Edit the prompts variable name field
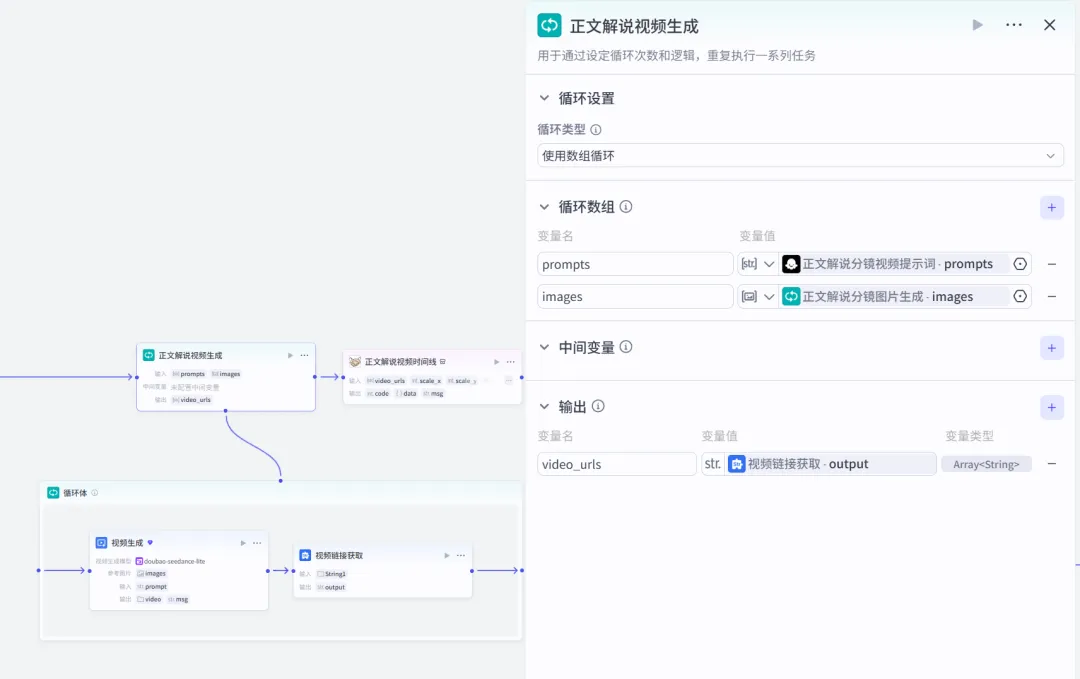 pyautogui.click(x=635, y=264)
